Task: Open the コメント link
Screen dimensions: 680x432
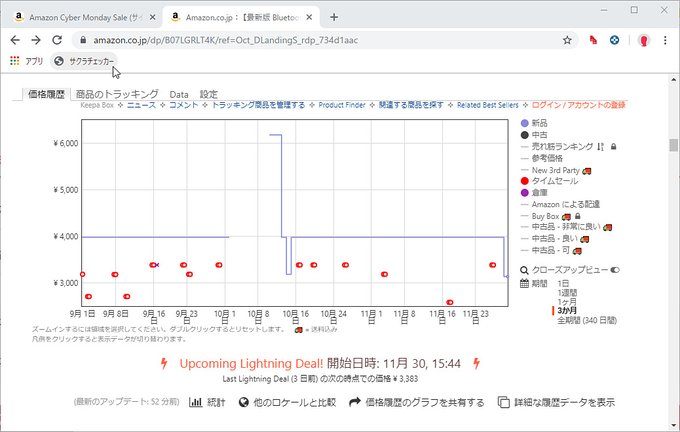Action: pos(183,105)
